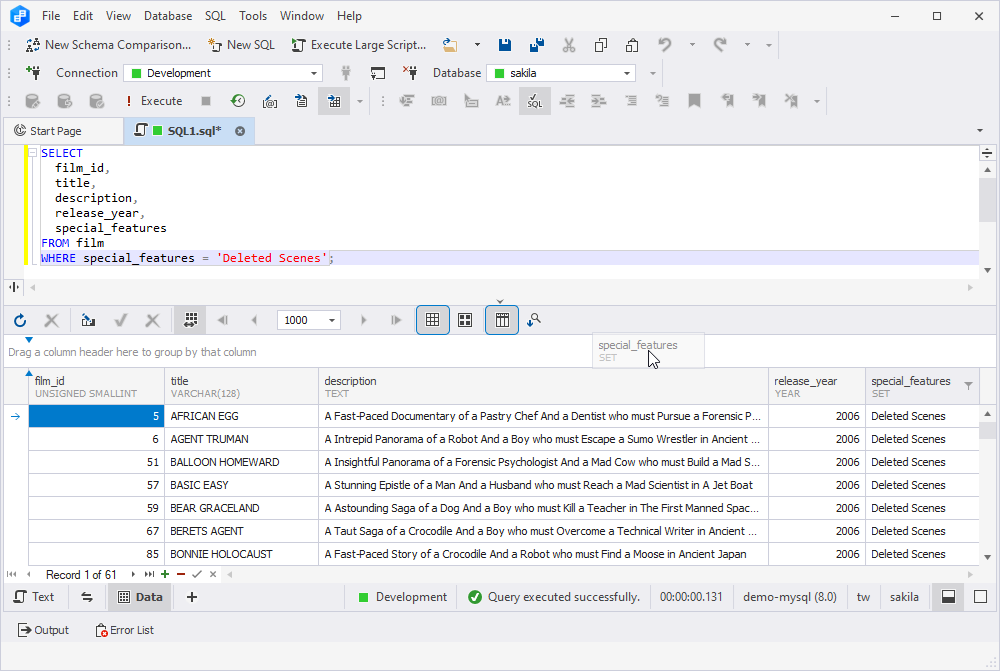This screenshot has width=1000, height=671.
Task: Click SQL editor vertical scrollbar thumb
Action: pos(987,201)
